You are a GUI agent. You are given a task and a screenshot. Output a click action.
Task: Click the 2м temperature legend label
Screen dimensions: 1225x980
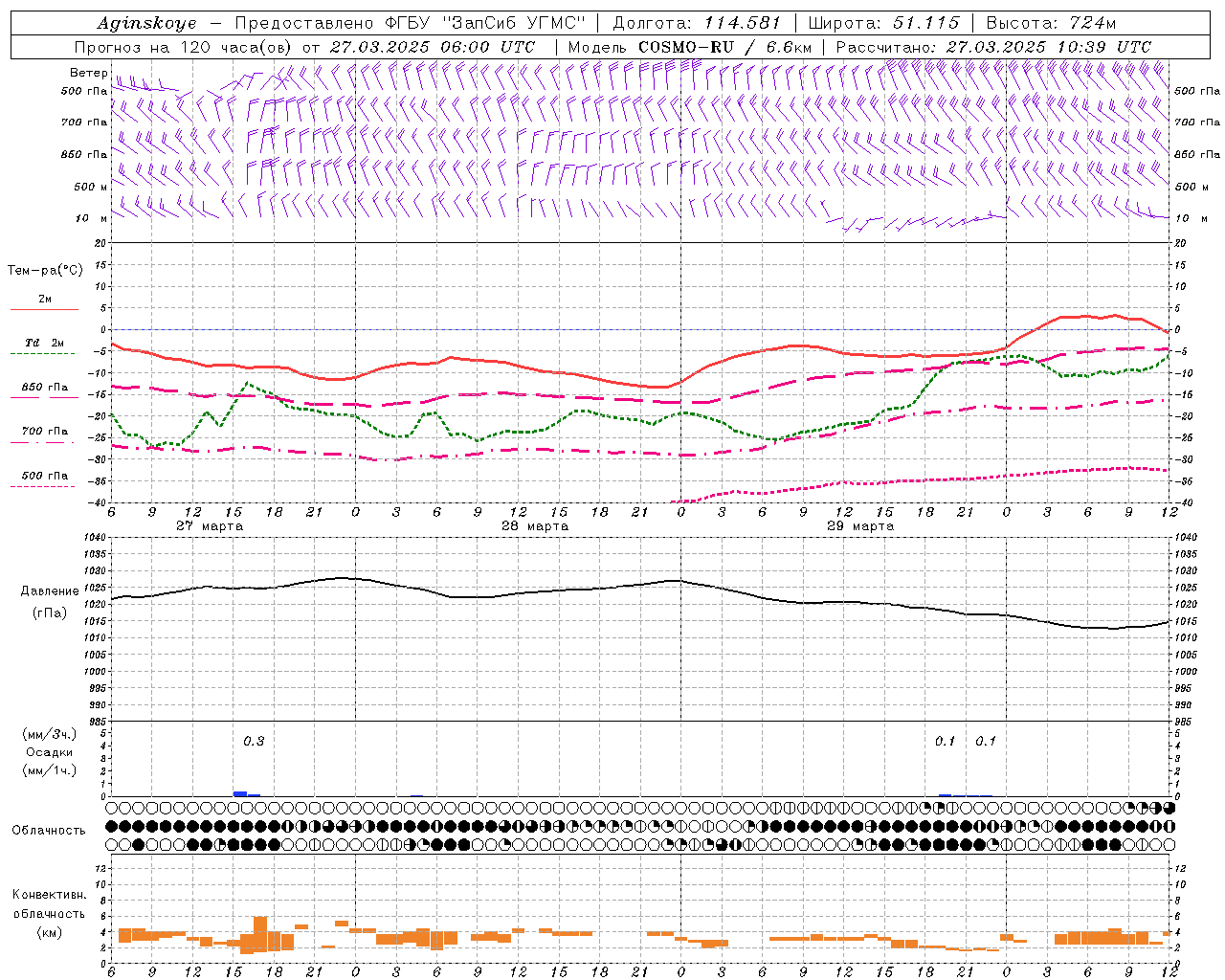tap(45, 300)
